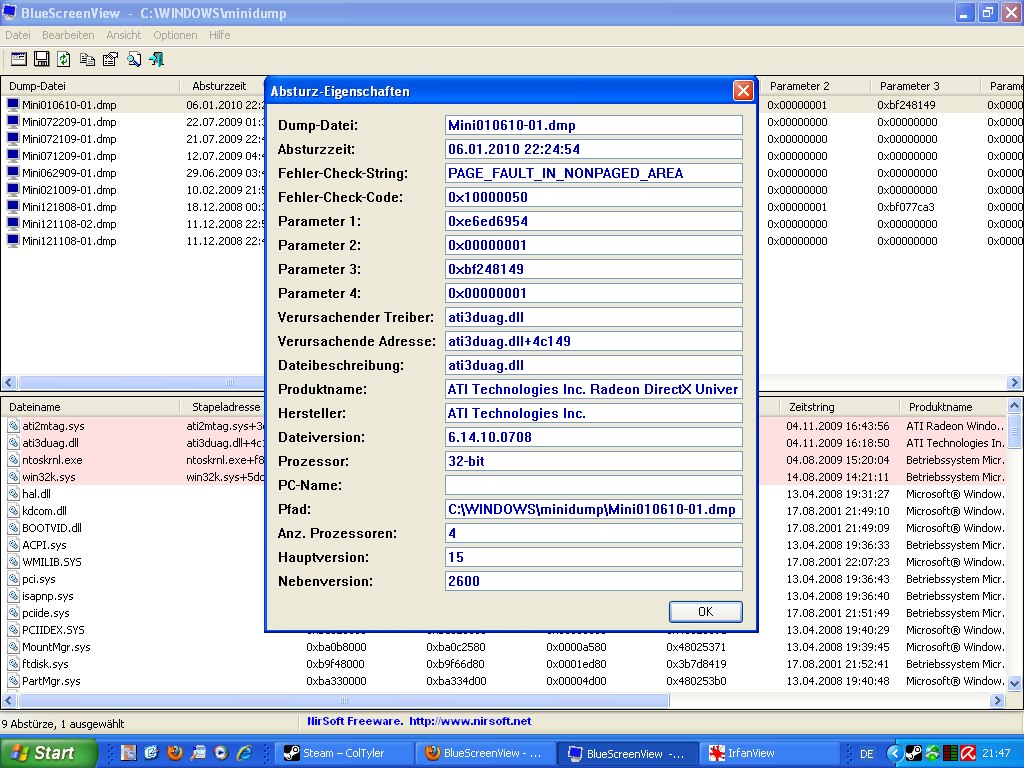
Task: Expand hidden system tray icons arrow
Action: (895, 754)
